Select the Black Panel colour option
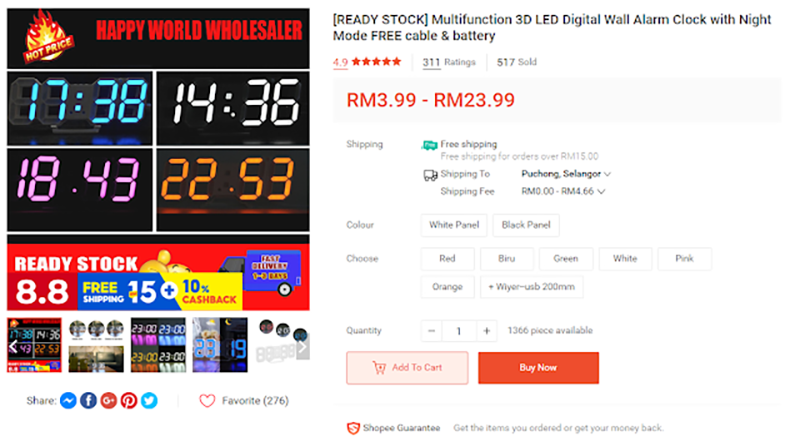The image size is (800, 446). [526, 225]
